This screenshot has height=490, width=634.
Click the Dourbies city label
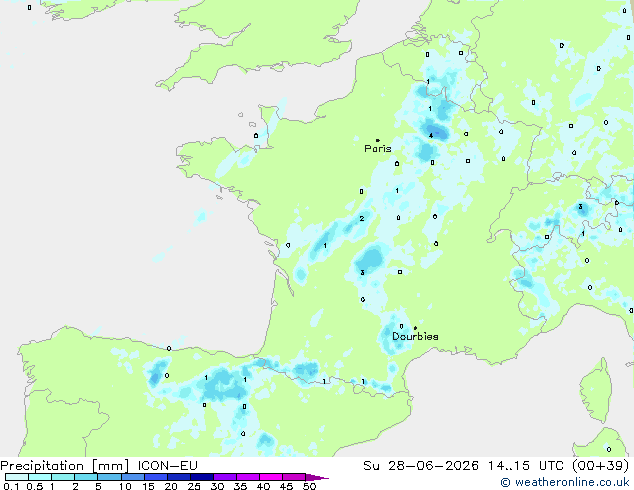415,336
